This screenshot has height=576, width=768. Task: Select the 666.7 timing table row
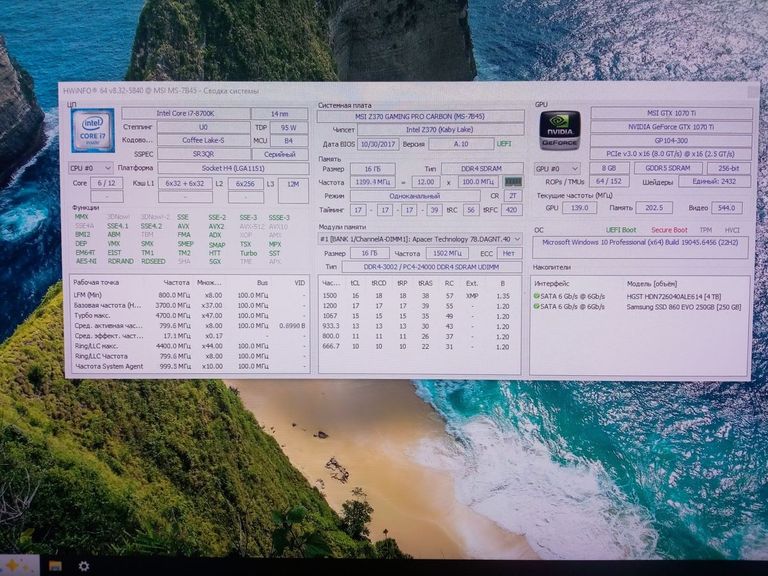419,346
